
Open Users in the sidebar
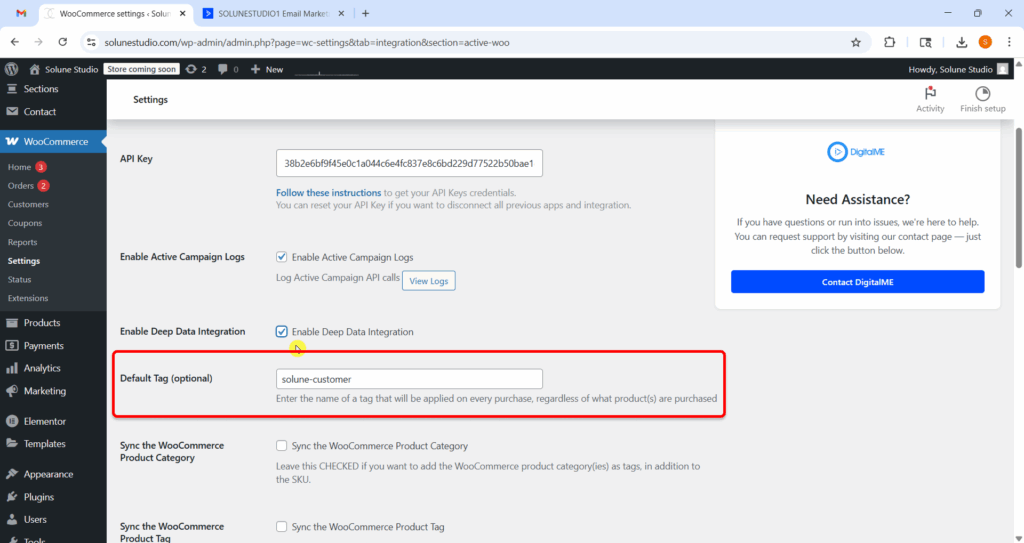(x=35, y=519)
